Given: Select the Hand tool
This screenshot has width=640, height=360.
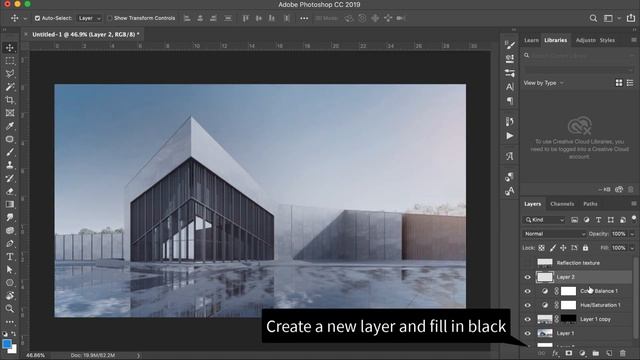Looking at the screenshot, I should tap(10, 296).
